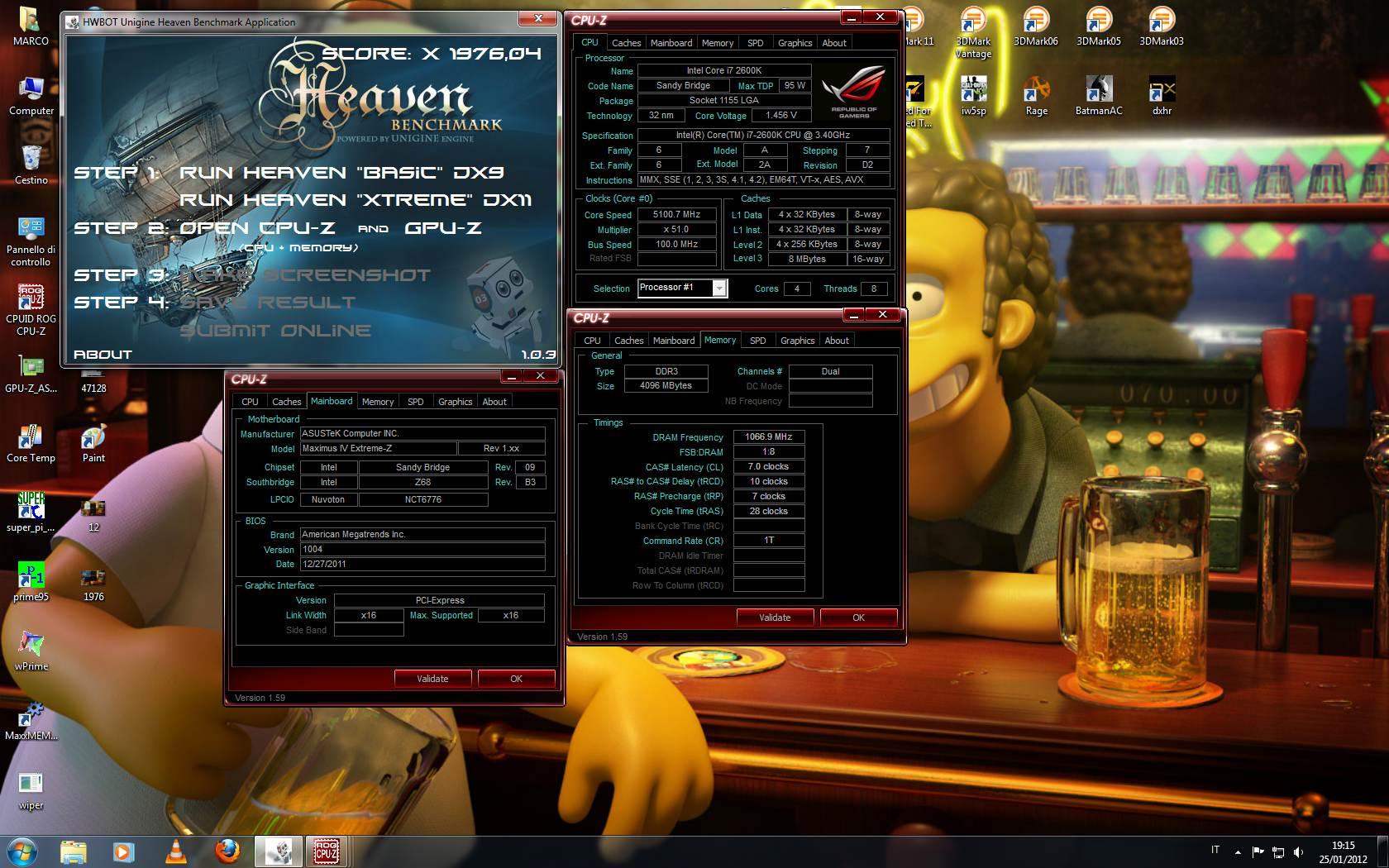Click OK in the Memory CPU-Z window
Screen dimensions: 1389x868
pos(858,618)
